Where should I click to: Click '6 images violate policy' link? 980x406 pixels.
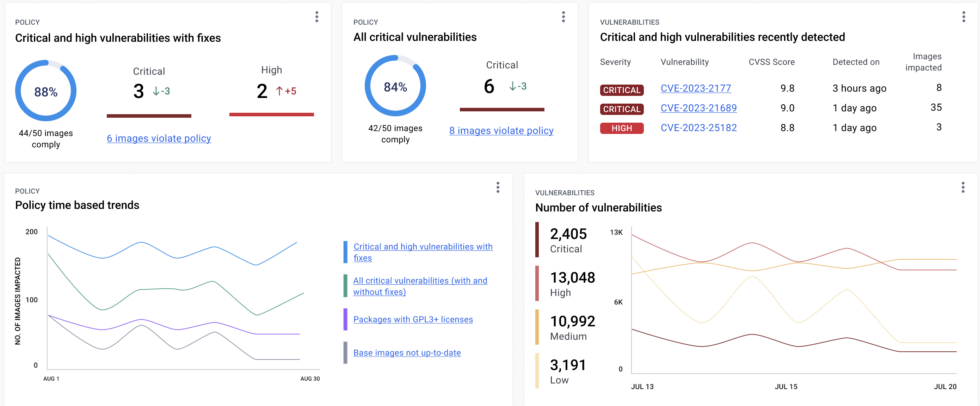point(159,138)
